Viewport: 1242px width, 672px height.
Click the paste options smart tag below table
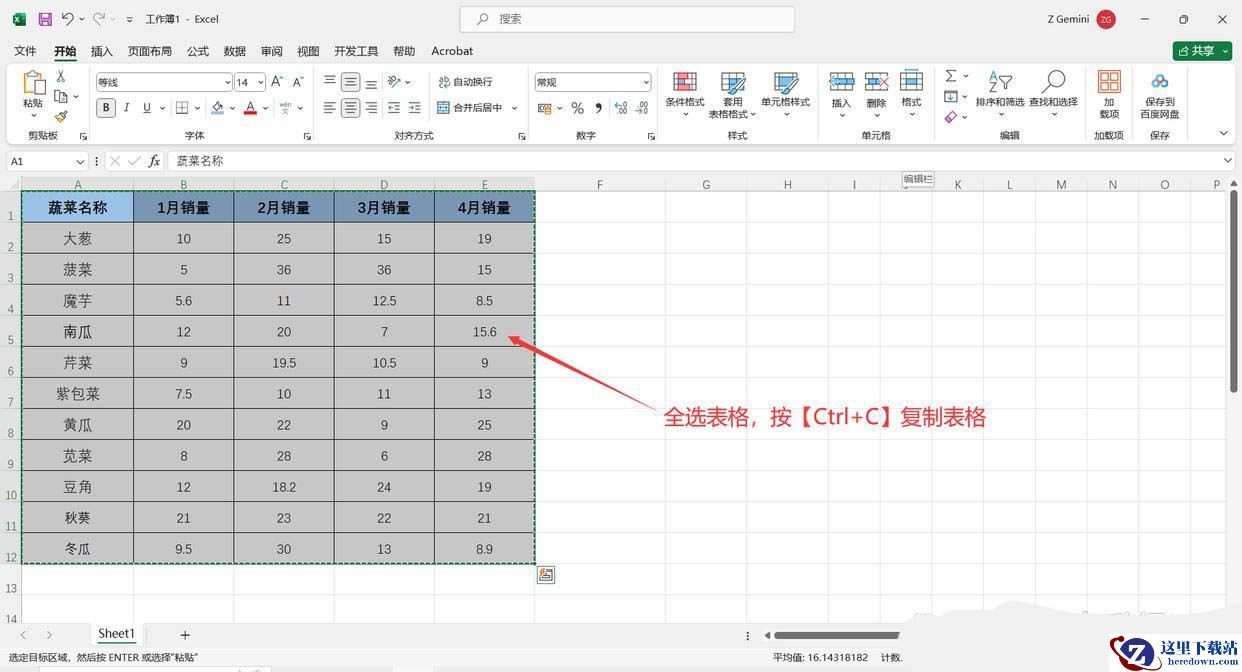[545, 574]
